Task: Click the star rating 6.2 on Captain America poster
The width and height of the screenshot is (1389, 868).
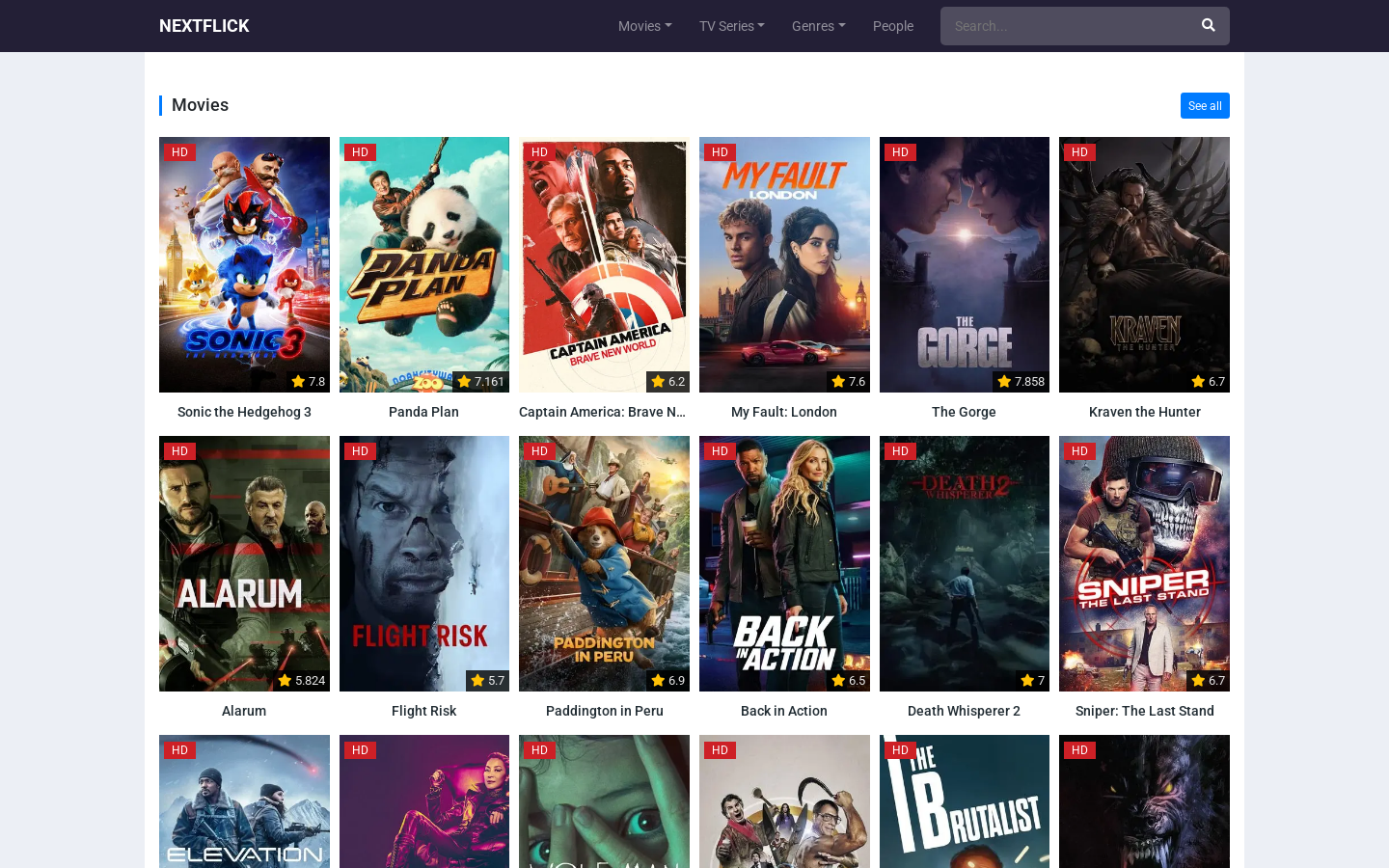Action: (x=667, y=382)
